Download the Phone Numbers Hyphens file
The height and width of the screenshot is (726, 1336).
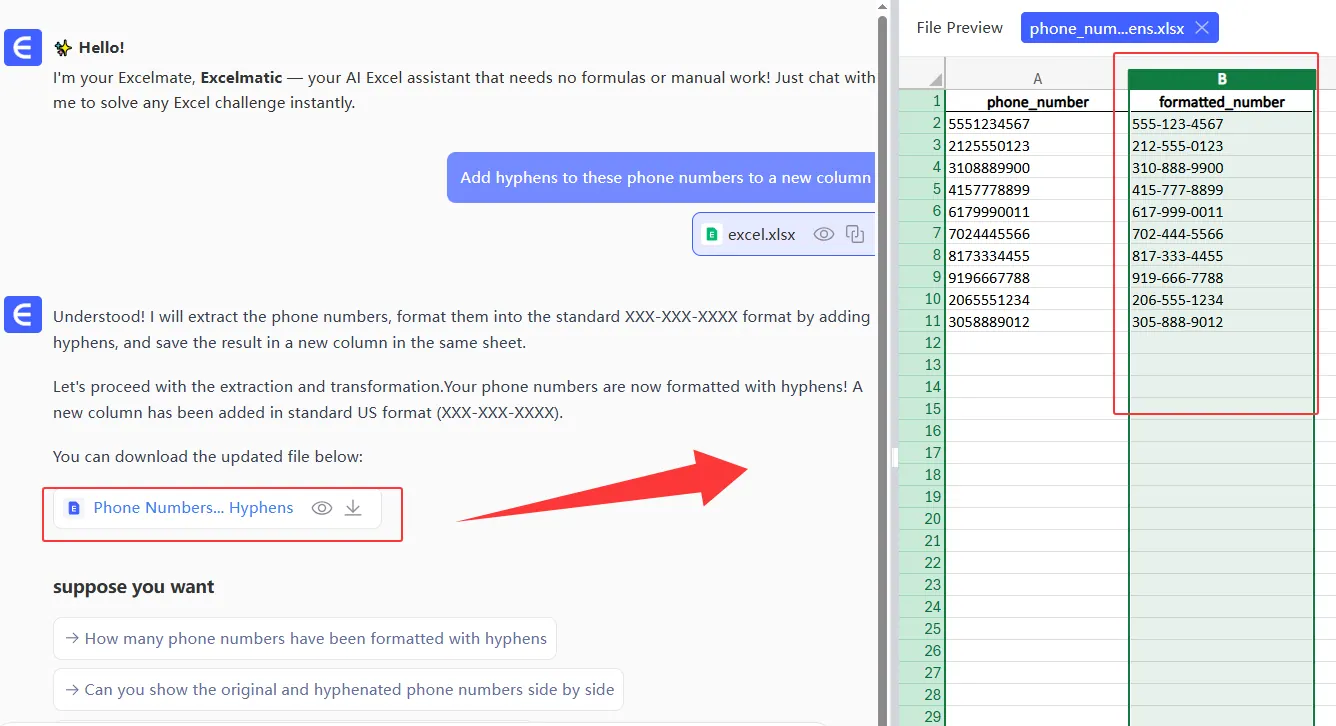tap(353, 508)
